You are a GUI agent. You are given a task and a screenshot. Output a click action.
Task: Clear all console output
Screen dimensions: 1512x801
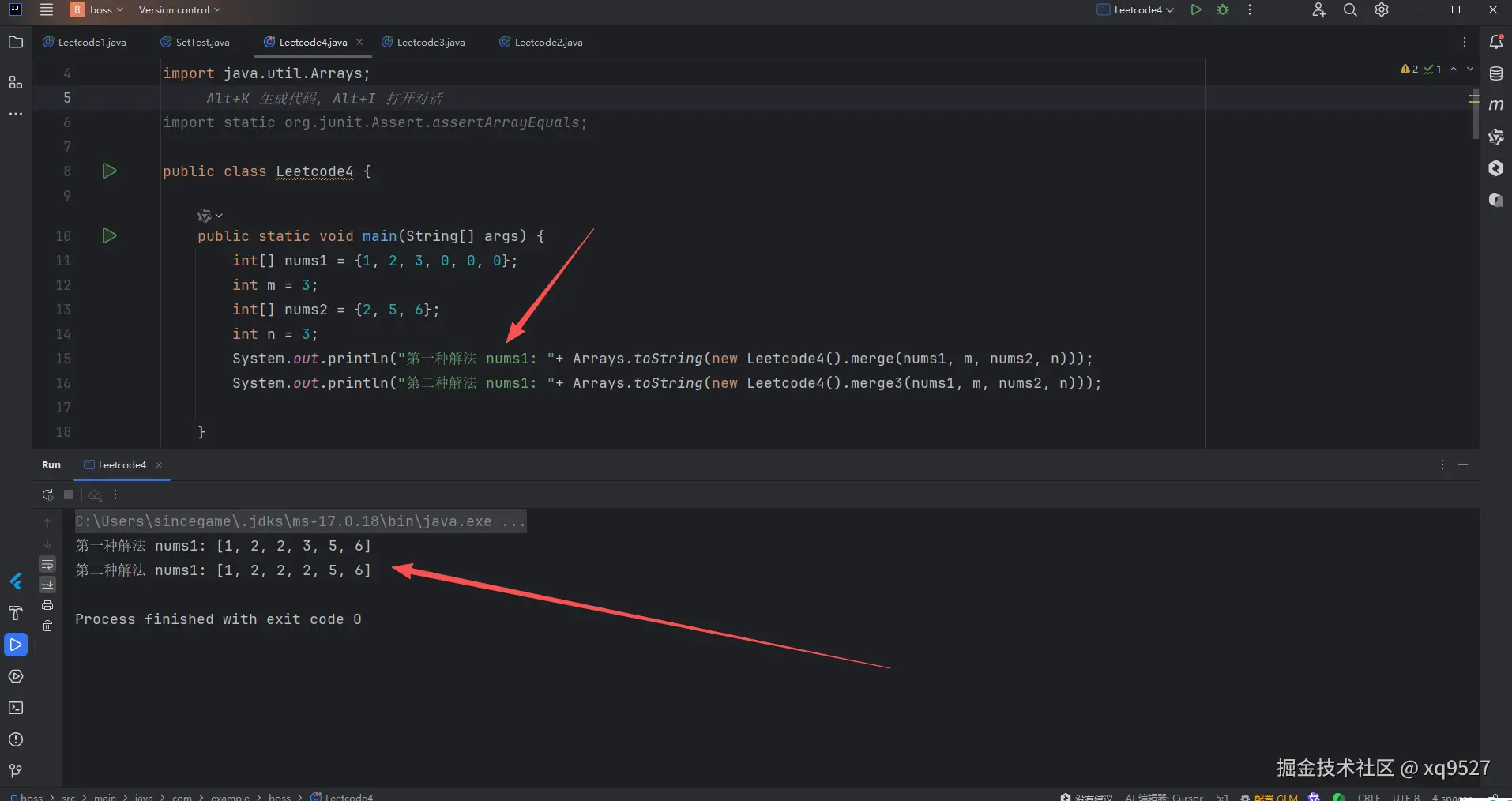pyautogui.click(x=47, y=626)
